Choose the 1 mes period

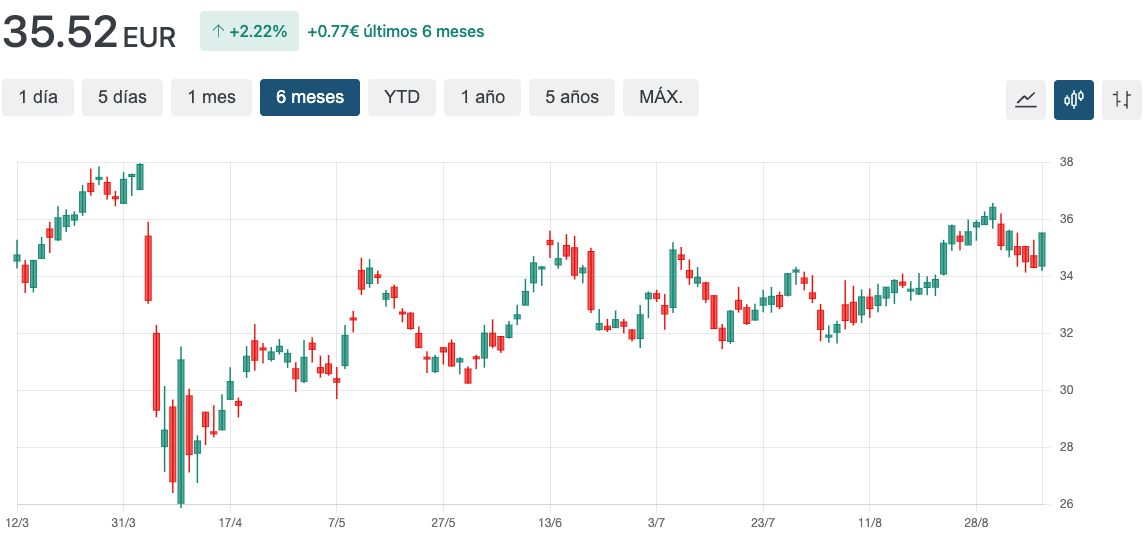tap(211, 97)
